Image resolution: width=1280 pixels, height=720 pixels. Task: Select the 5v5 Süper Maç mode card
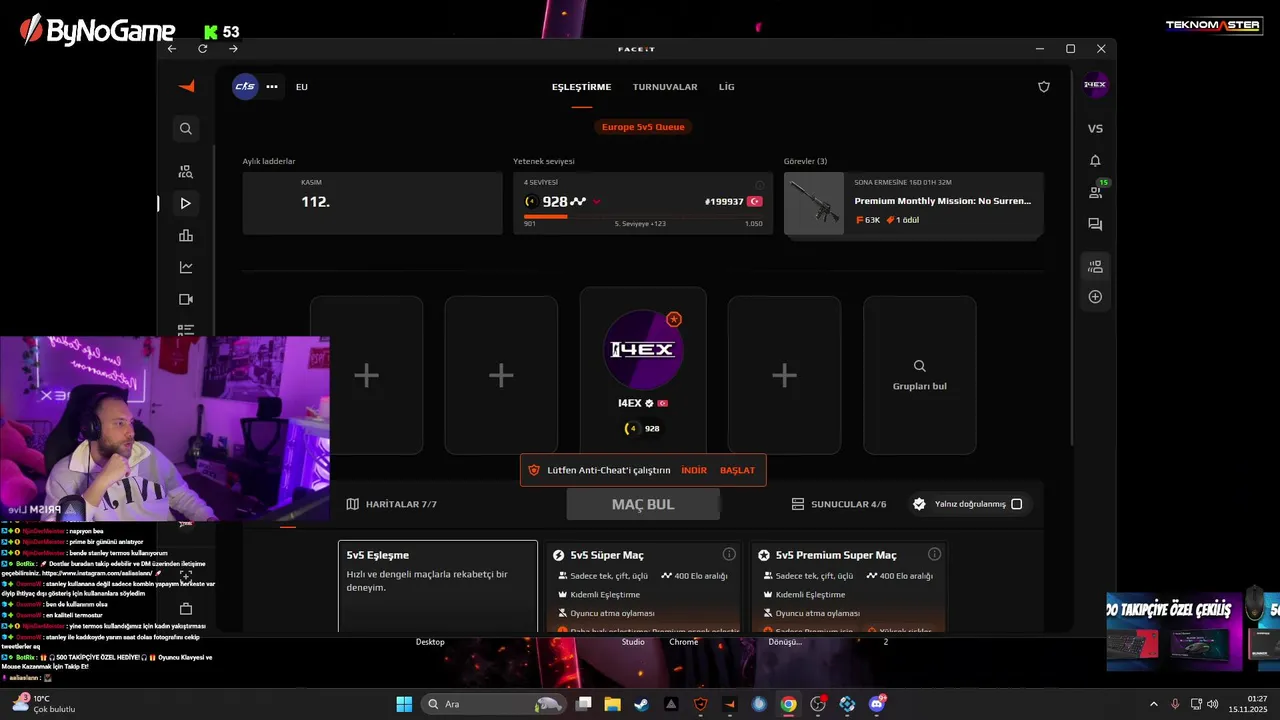[x=644, y=586]
